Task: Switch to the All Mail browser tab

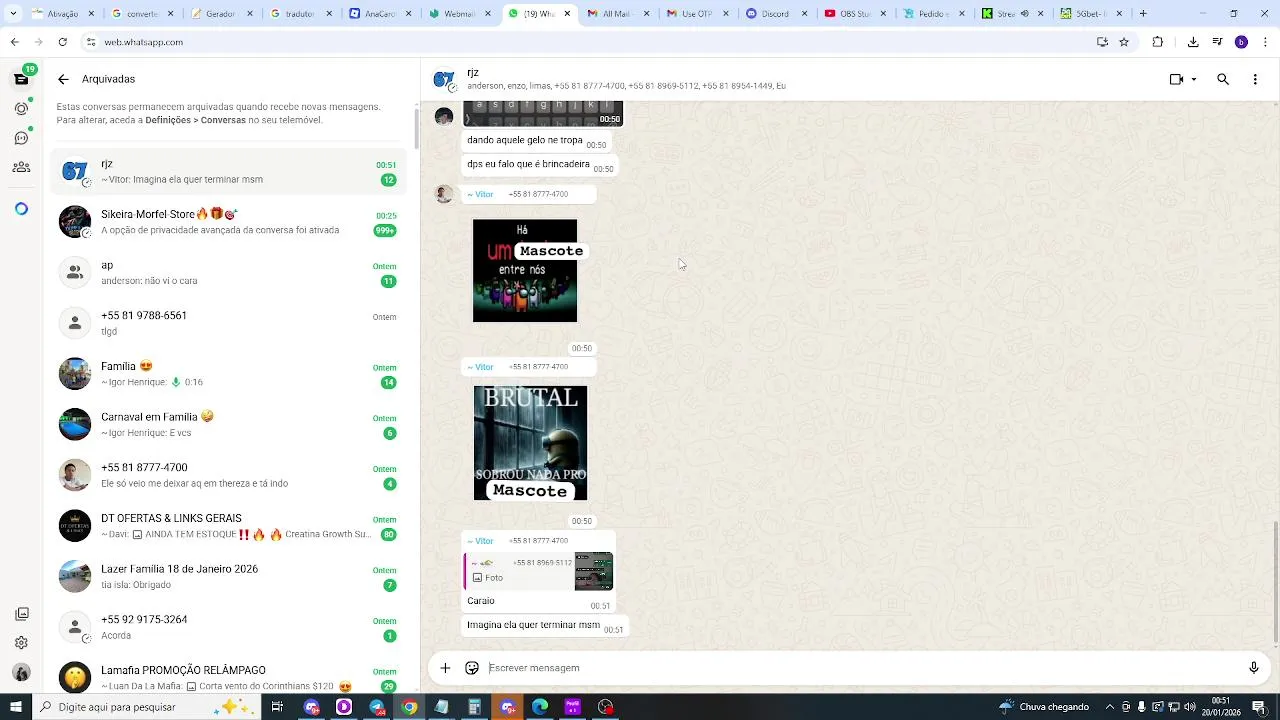Action: point(616,14)
